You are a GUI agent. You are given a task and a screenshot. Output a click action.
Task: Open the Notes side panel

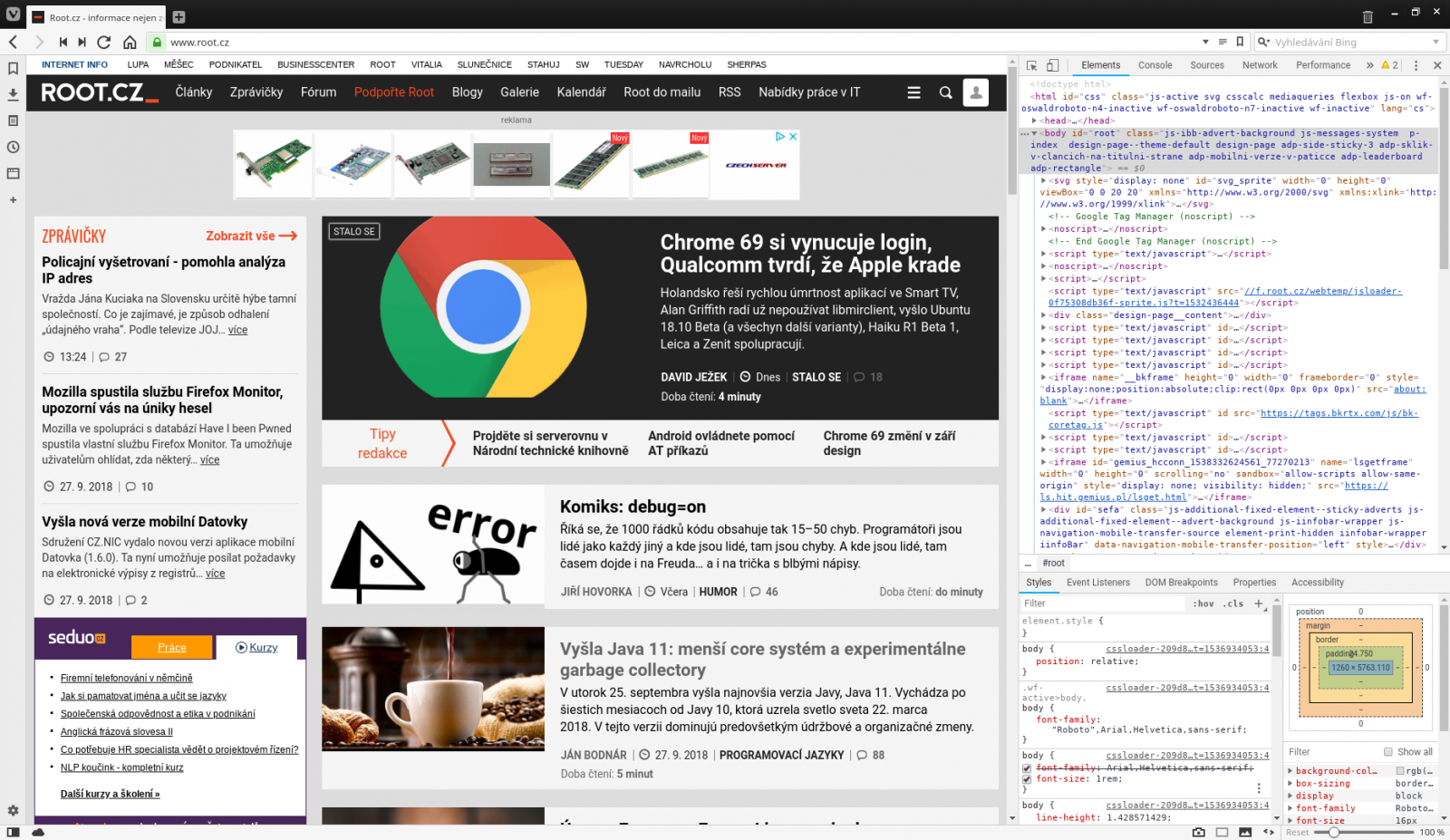coord(13,121)
